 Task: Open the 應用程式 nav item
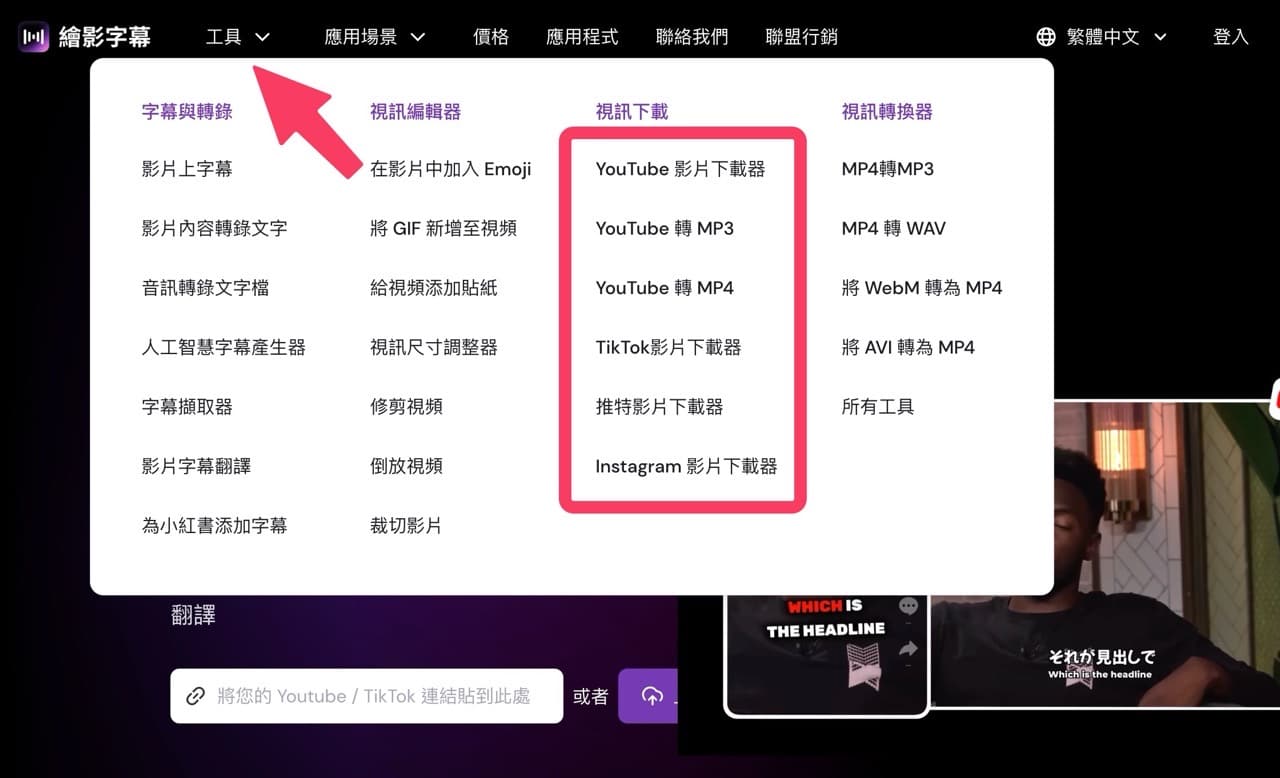pyautogui.click(x=582, y=37)
